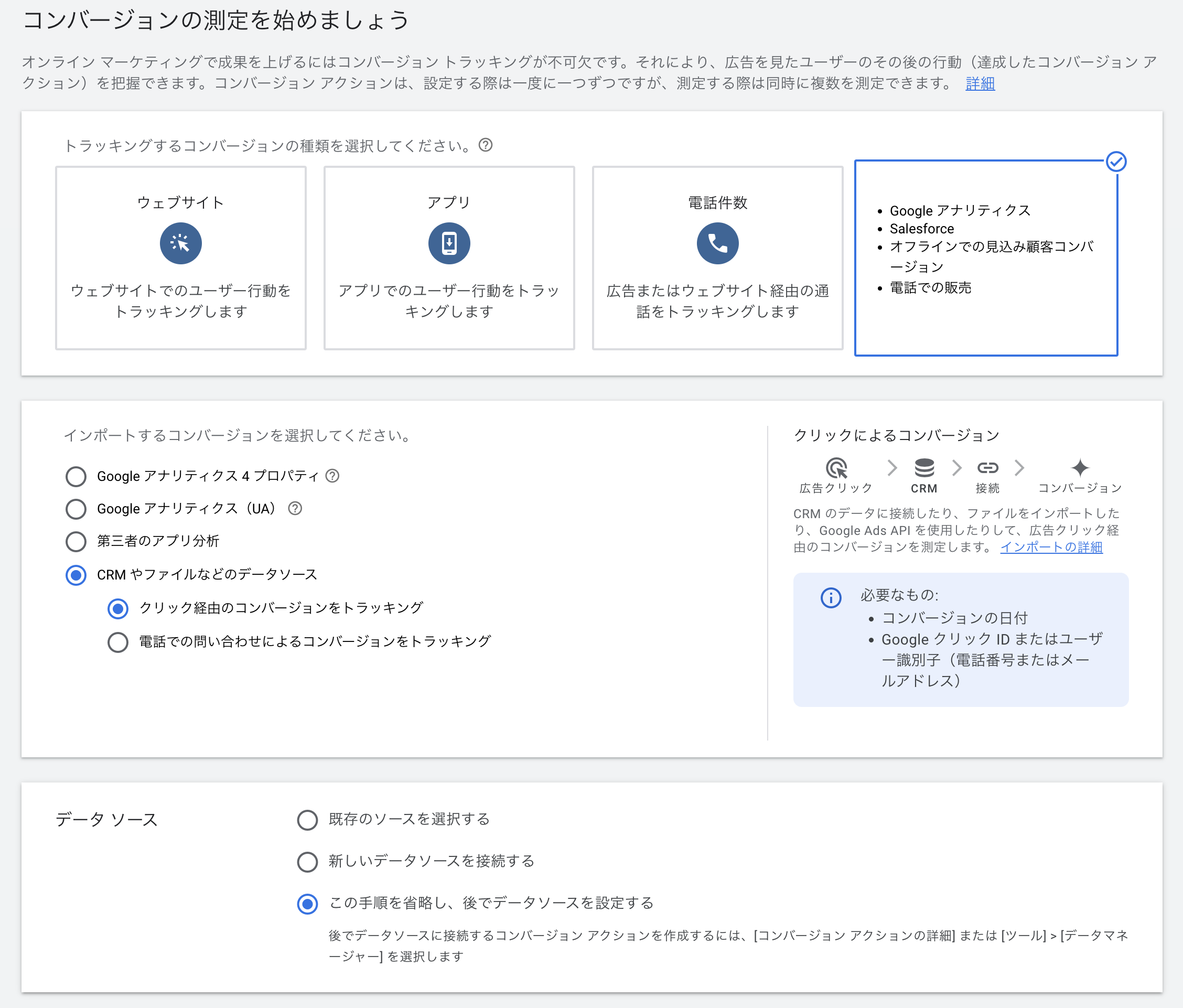Click the website cursor icon
1183x1008 pixels.
coord(180,243)
